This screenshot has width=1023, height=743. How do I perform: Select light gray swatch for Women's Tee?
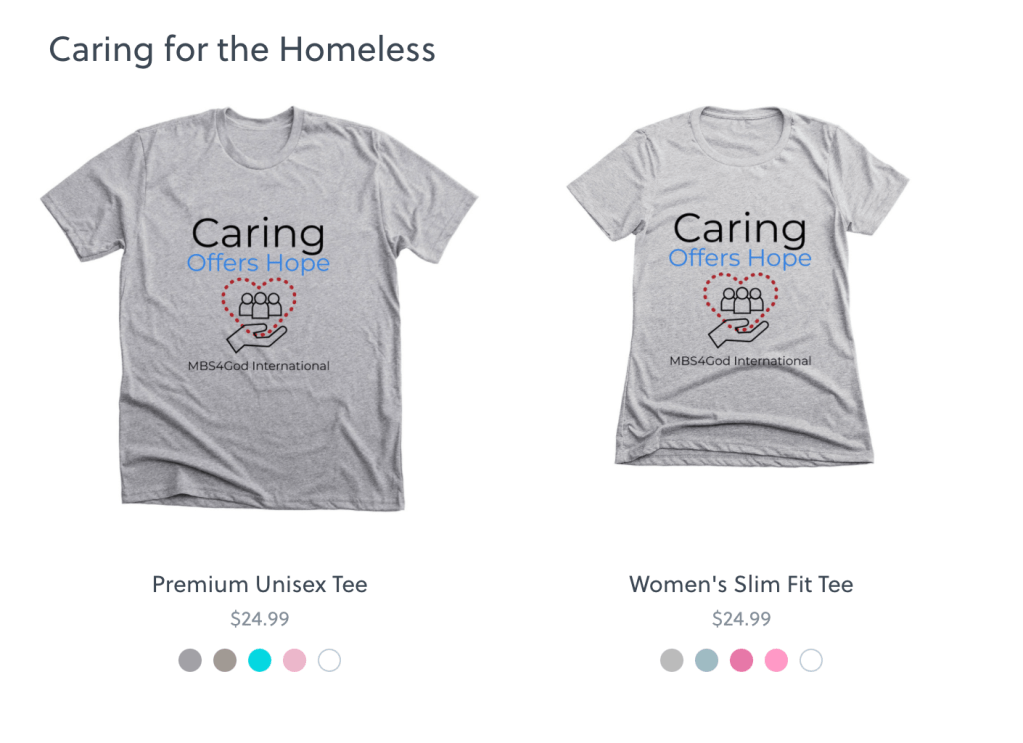coord(672,660)
